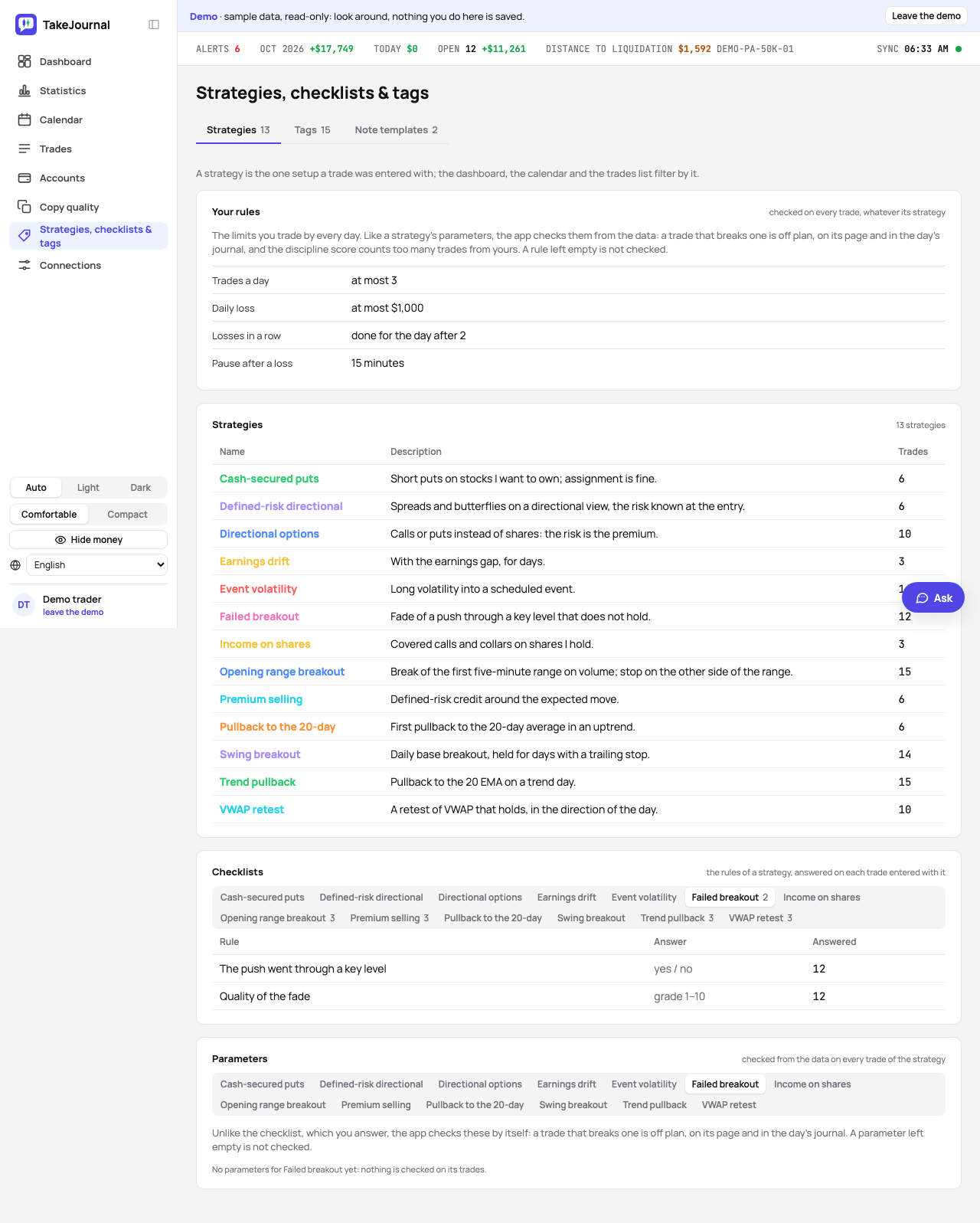Show the VWAP retest checklist
Screen dimensions: 980x1223
(x=761, y=918)
